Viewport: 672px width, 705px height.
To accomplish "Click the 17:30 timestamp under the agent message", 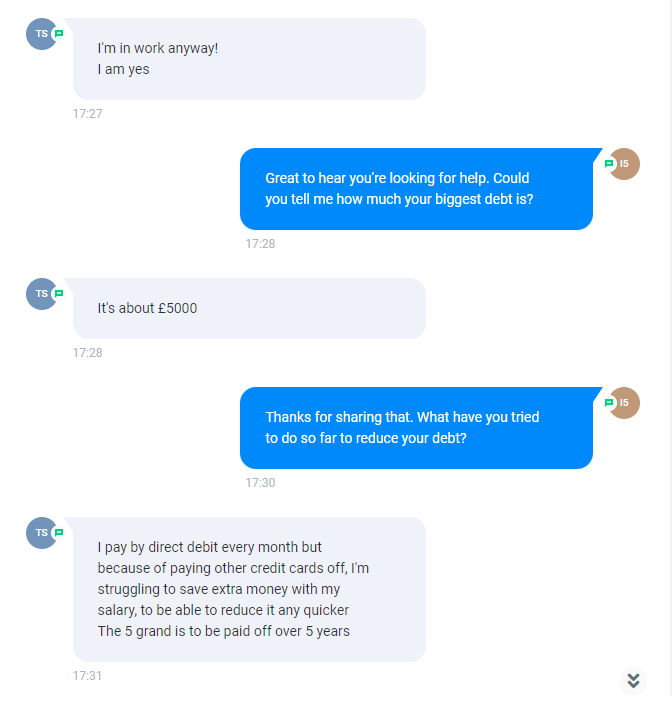I will (x=260, y=483).
